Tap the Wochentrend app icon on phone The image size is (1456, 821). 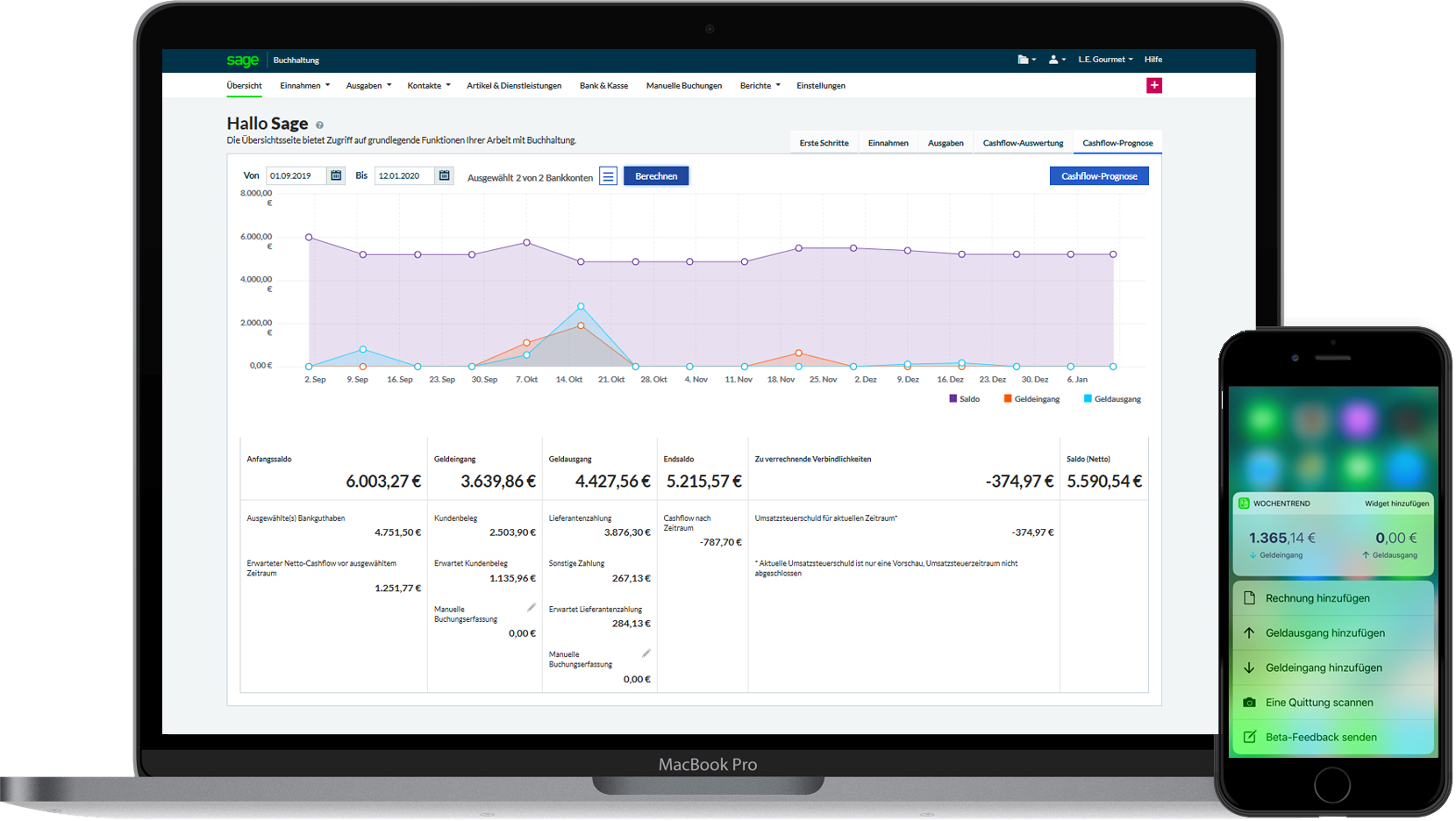tap(1244, 503)
